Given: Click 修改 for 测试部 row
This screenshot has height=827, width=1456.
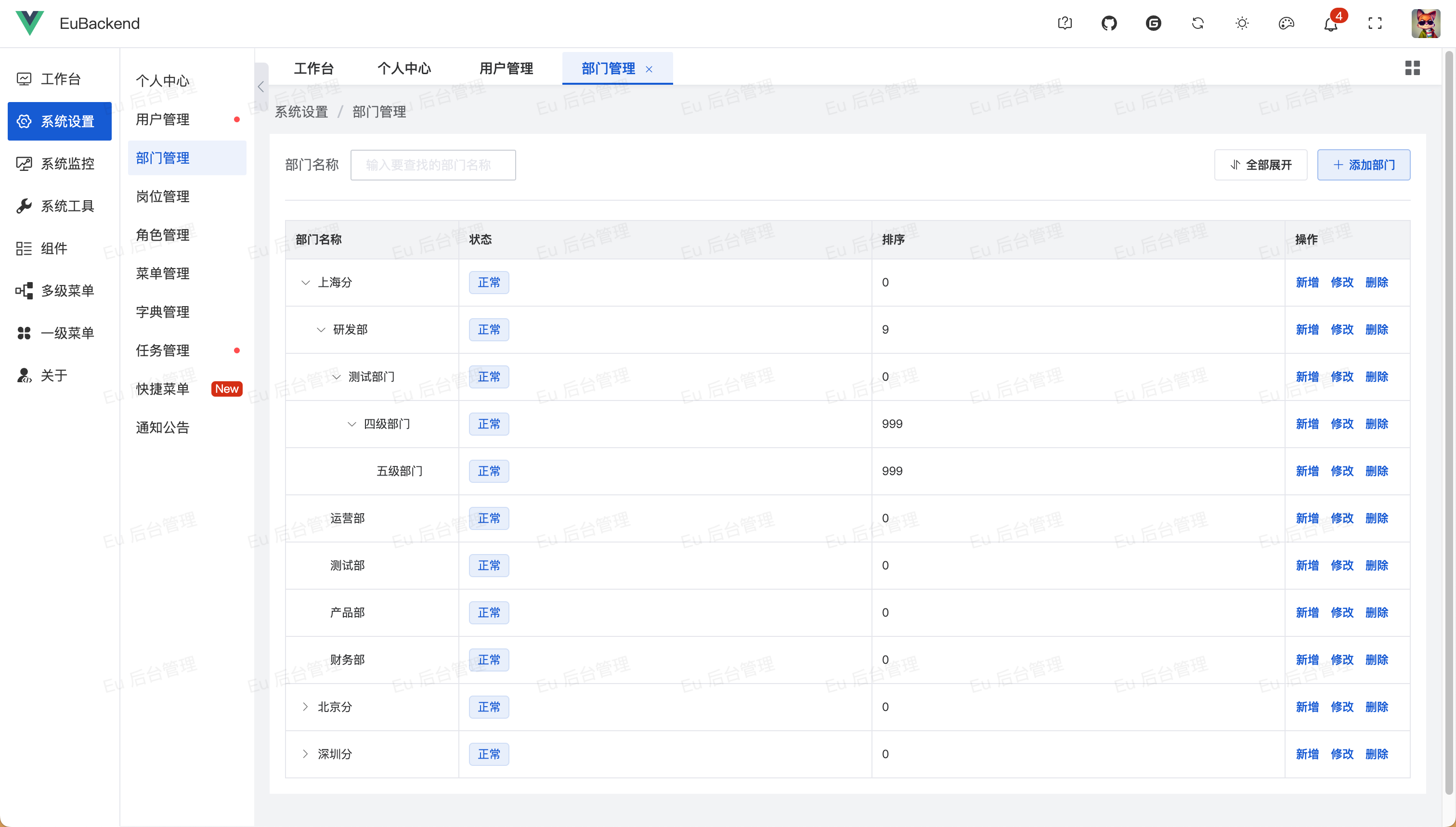Looking at the screenshot, I should pos(1342,565).
